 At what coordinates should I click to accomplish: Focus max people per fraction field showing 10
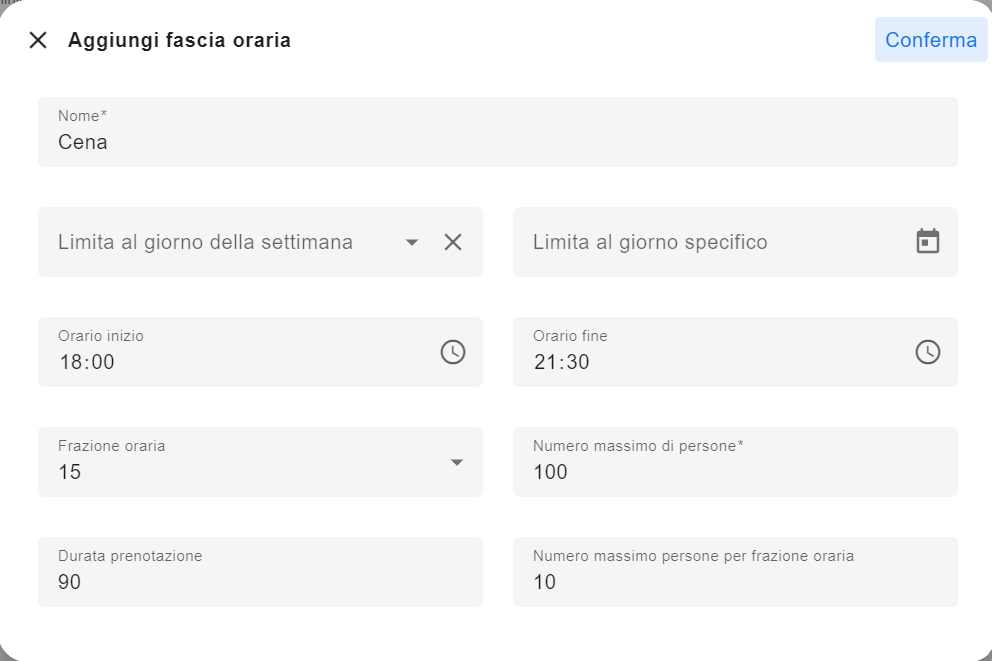point(735,572)
